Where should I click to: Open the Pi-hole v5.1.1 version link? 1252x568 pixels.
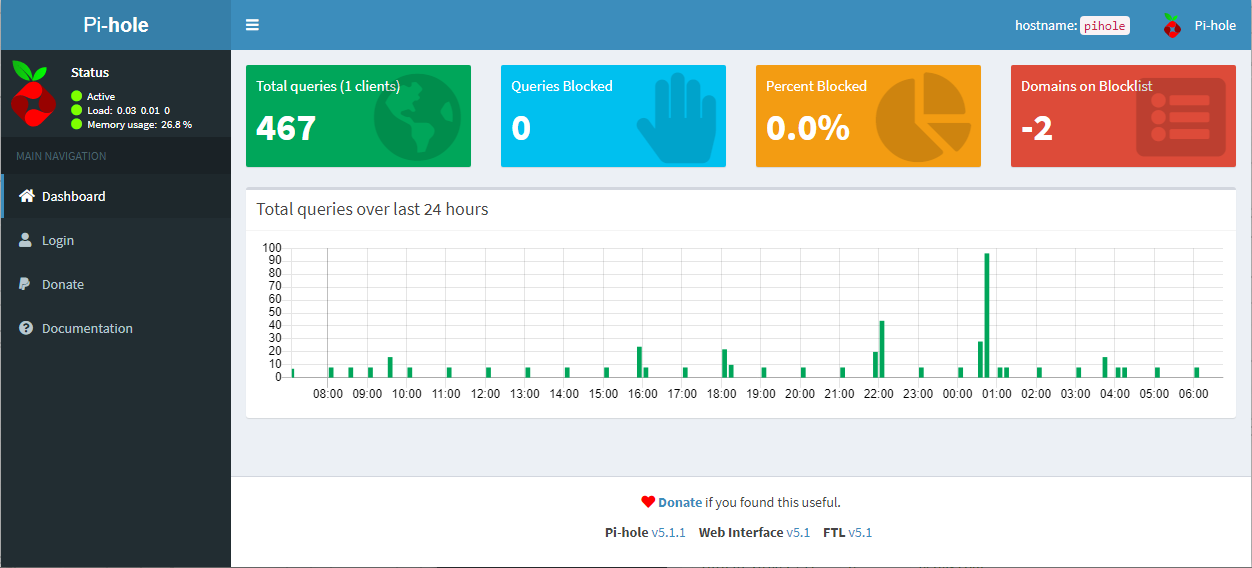tap(668, 532)
